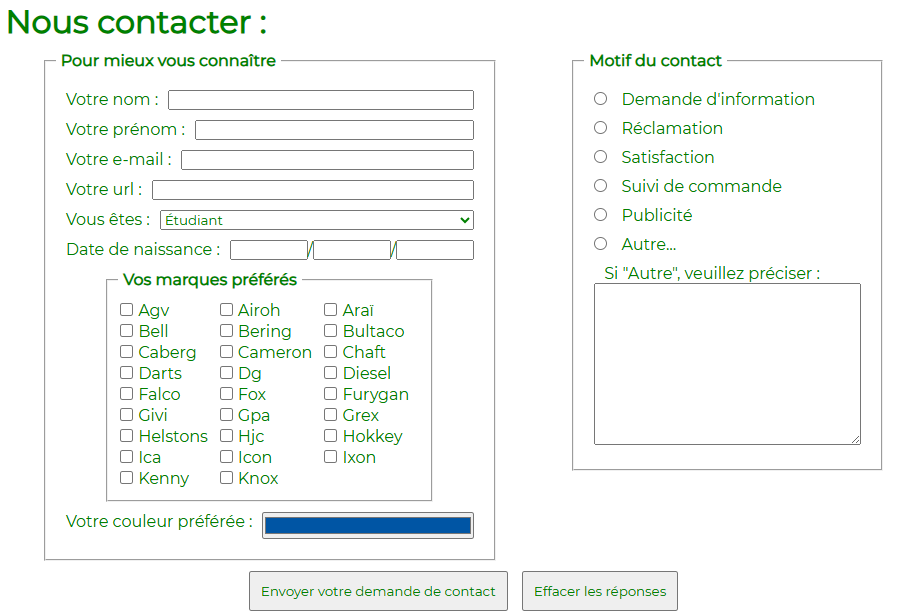The width and height of the screenshot is (917, 615).
Task: Focus the Votre e-mail input field
Action: 327,160
